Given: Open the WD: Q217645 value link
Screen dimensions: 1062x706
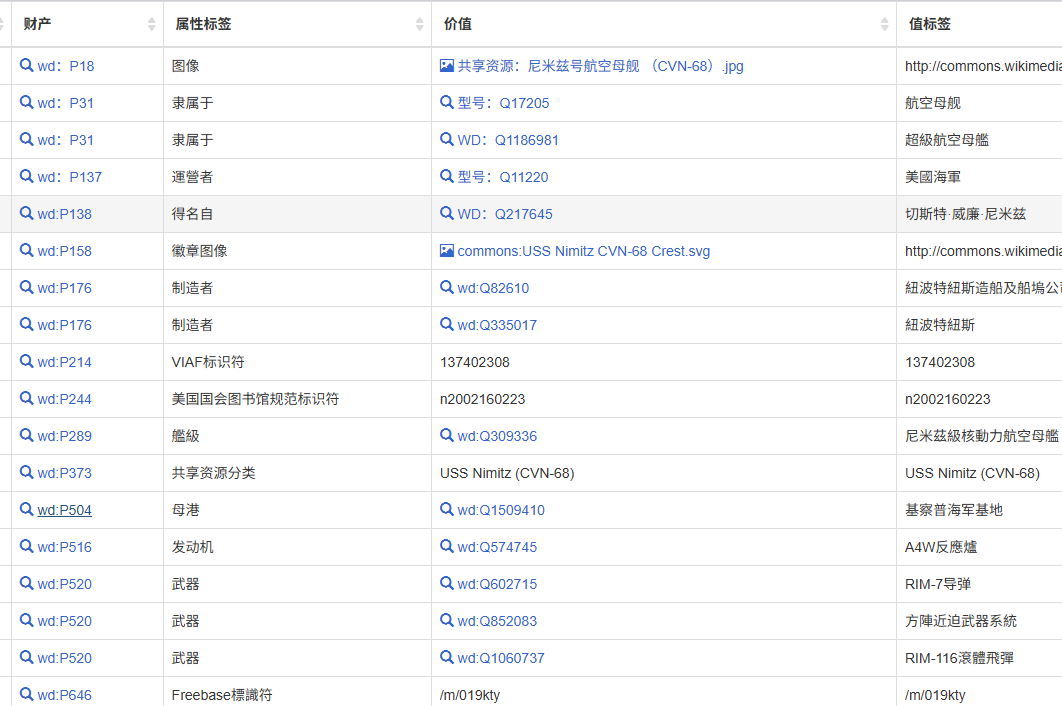Looking at the screenshot, I should (505, 214).
